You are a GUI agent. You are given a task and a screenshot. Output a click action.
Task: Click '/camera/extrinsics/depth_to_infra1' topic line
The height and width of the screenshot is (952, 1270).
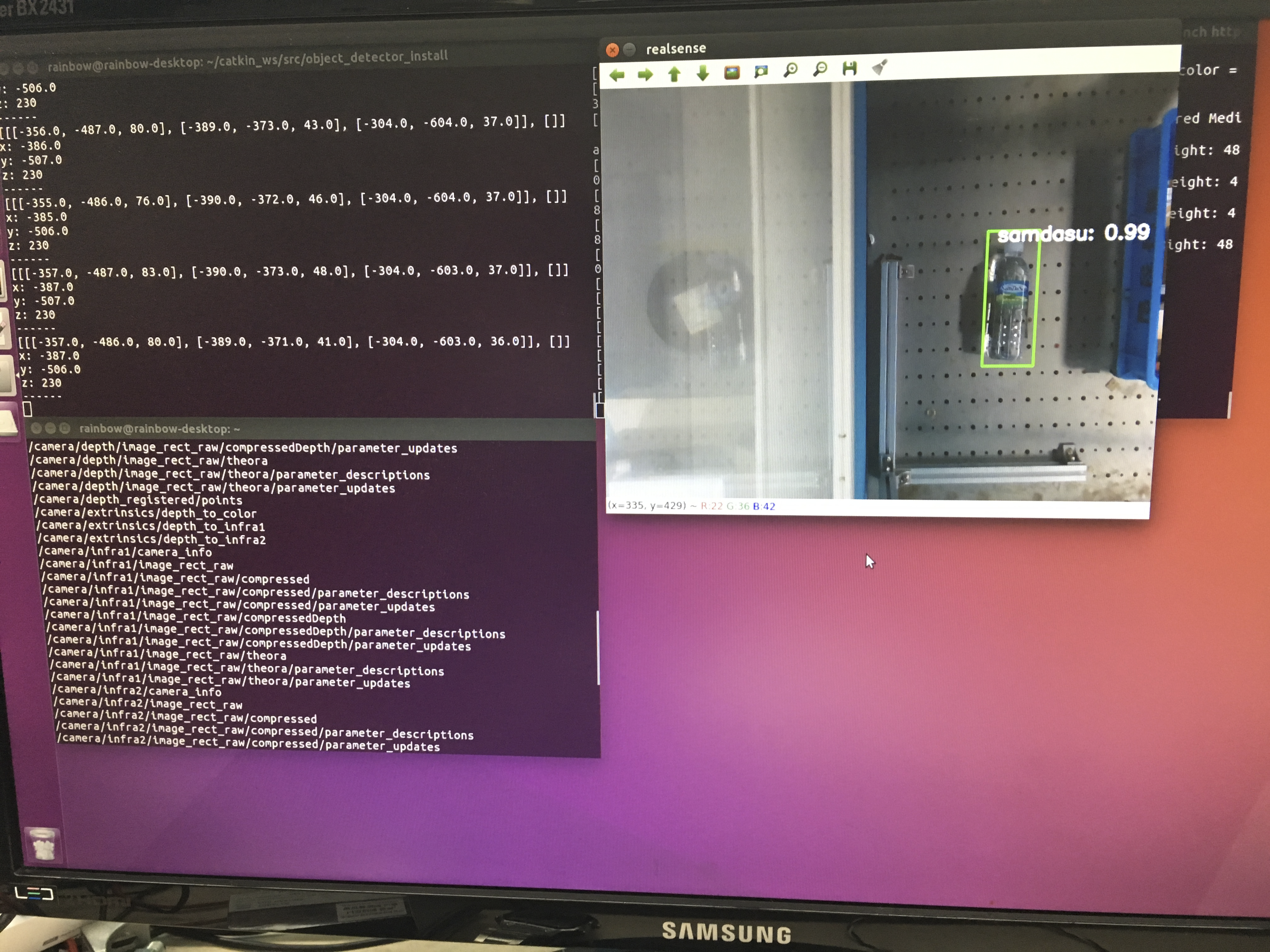coord(151,526)
